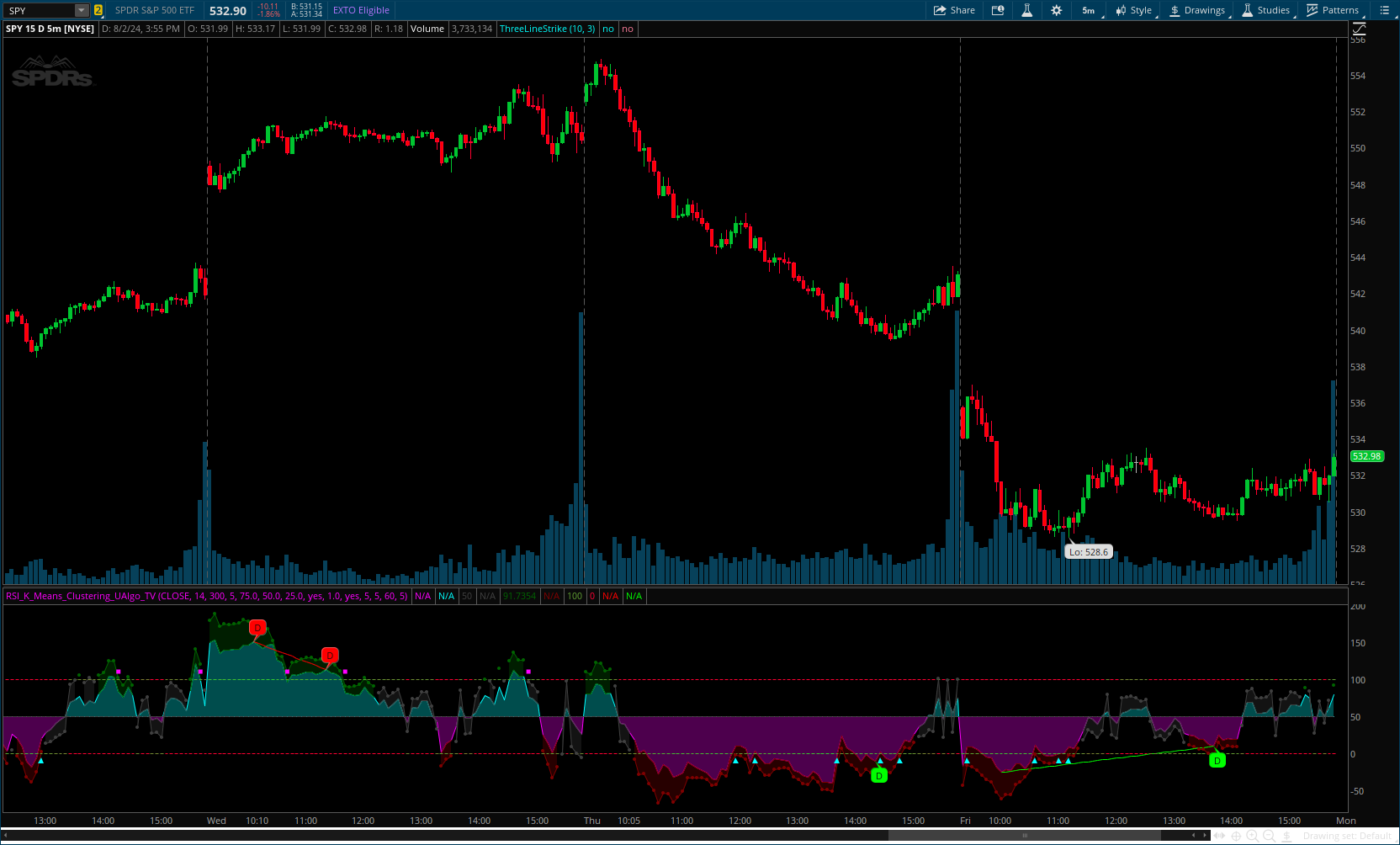Viewport: 1400px width, 845px height.
Task: Click the B: 531.15 bid value
Action: click(x=306, y=6)
